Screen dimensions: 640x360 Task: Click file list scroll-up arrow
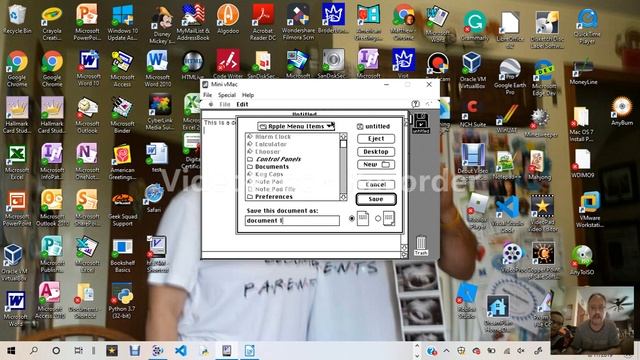(343, 136)
